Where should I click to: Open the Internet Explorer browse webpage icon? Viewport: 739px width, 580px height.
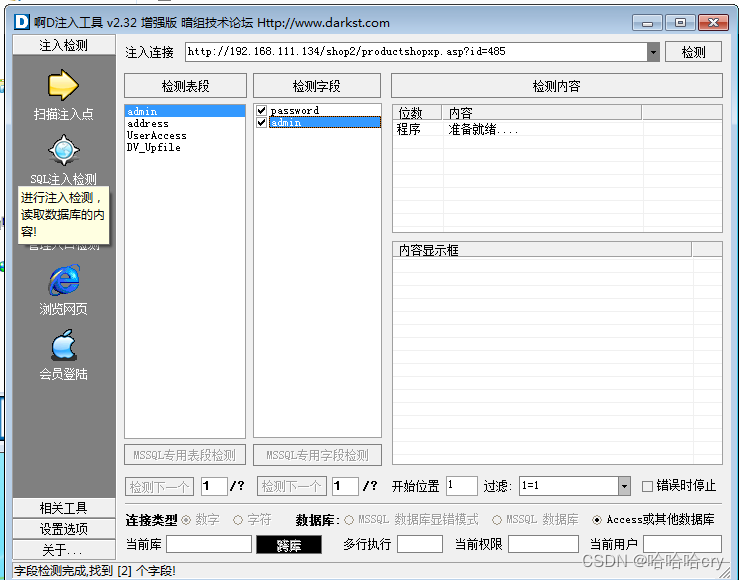(64, 280)
